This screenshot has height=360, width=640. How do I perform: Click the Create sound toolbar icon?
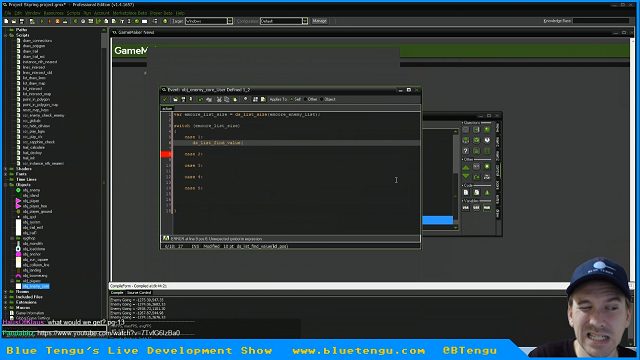(83, 21)
